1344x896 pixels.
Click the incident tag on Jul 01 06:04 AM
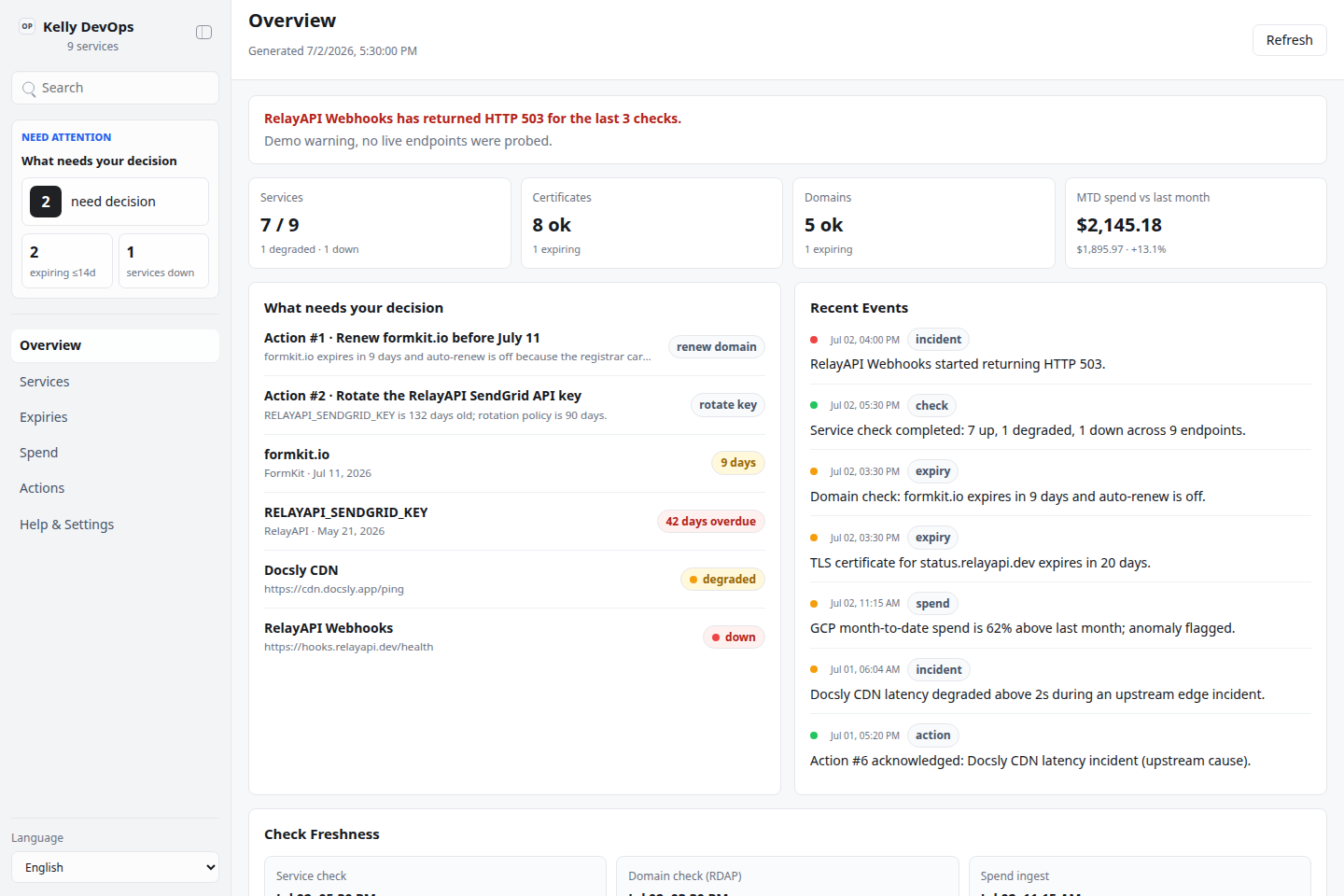[938, 670]
